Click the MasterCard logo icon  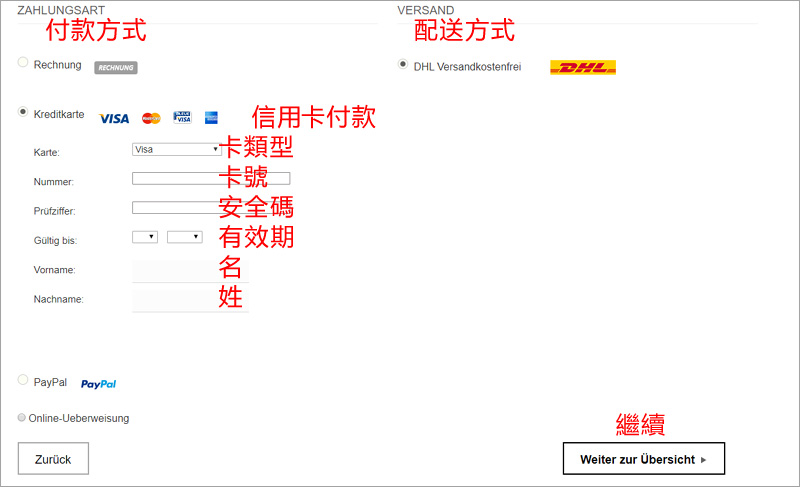coord(151,118)
